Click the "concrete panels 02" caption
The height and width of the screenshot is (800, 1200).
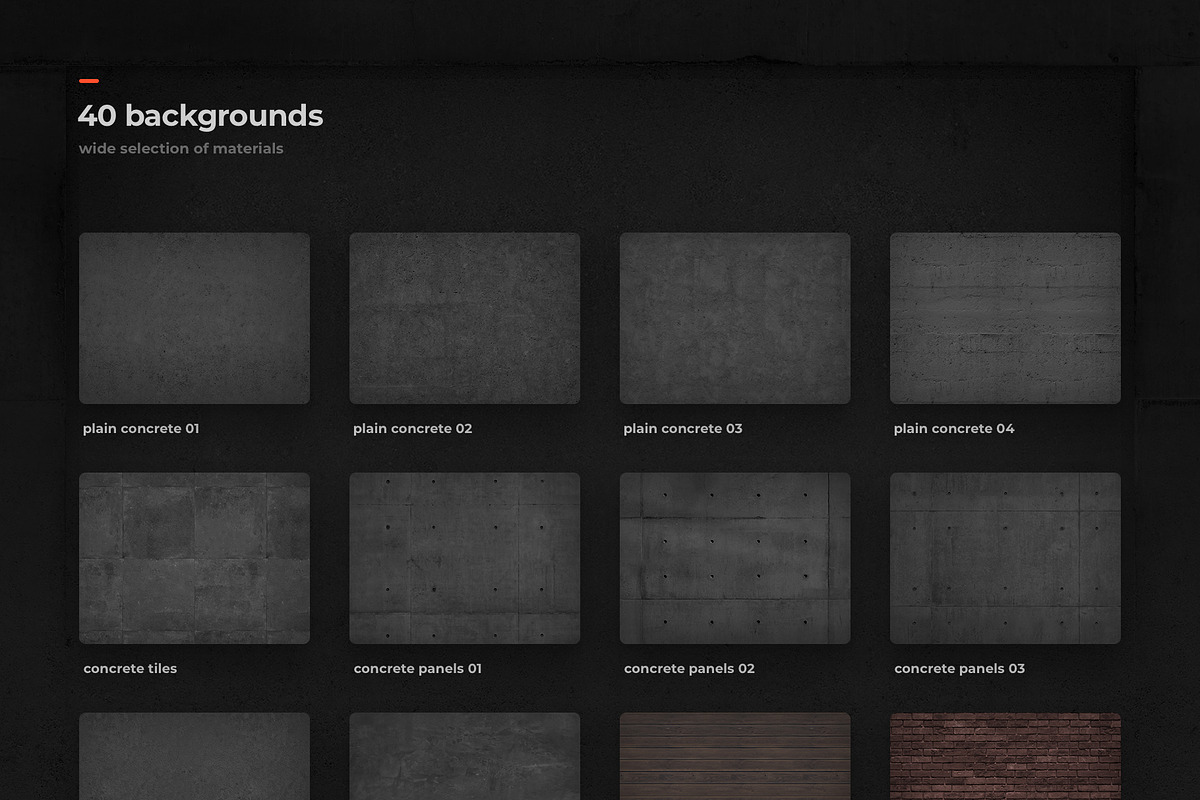[x=689, y=669]
